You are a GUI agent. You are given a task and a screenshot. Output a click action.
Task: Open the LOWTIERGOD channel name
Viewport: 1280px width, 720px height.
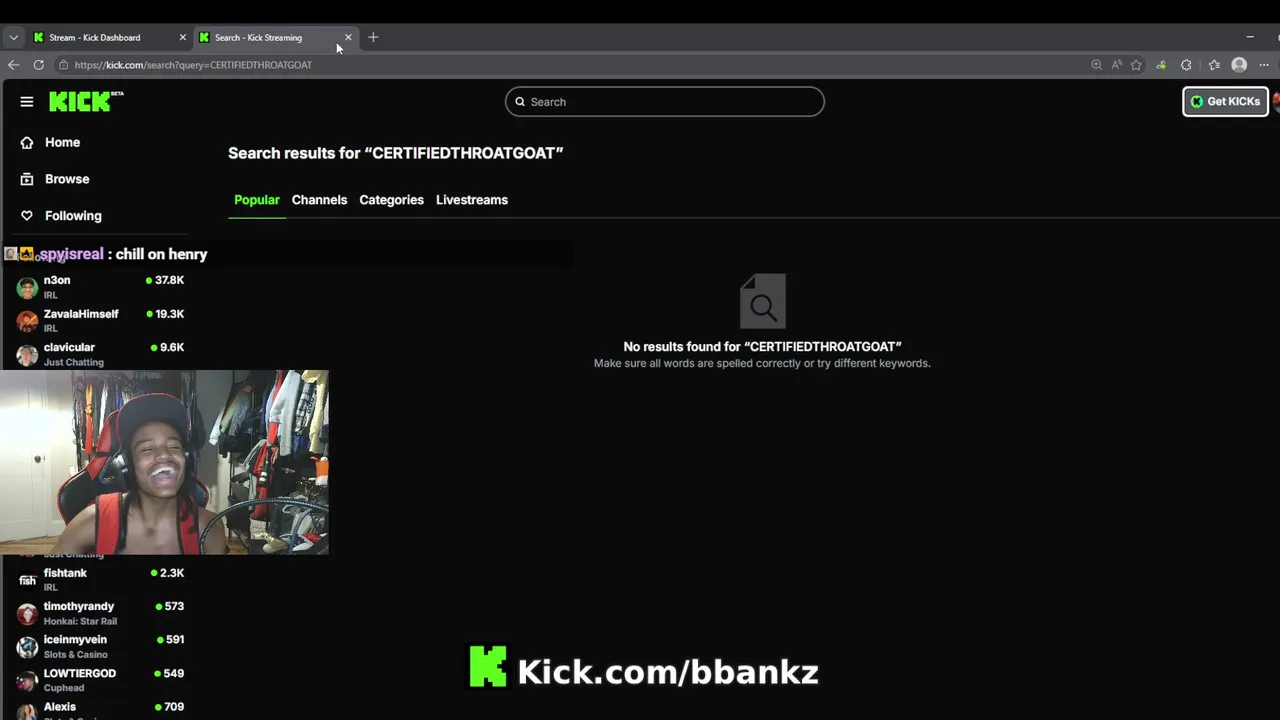click(x=80, y=674)
